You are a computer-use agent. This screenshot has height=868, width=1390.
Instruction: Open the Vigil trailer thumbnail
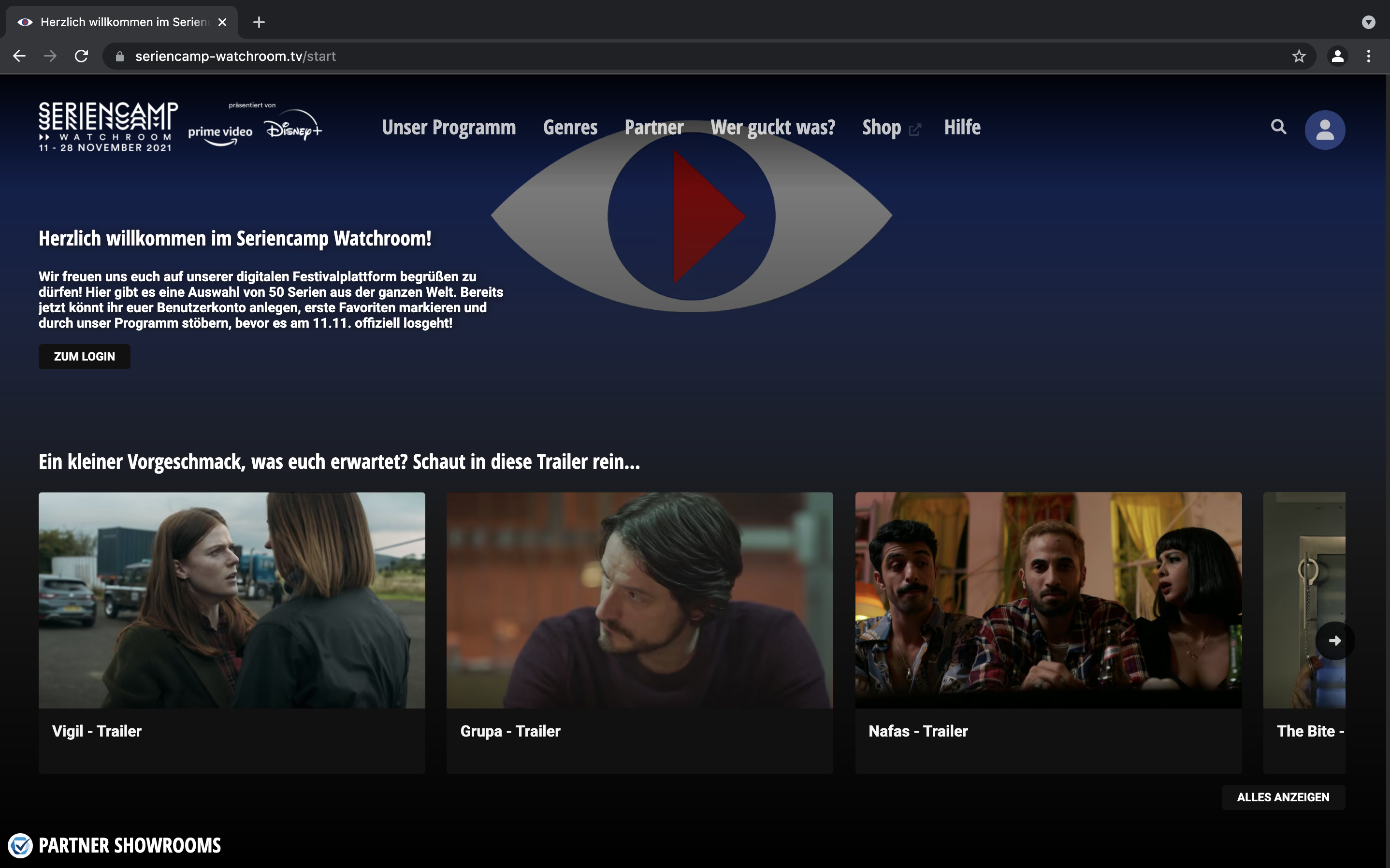coord(232,600)
